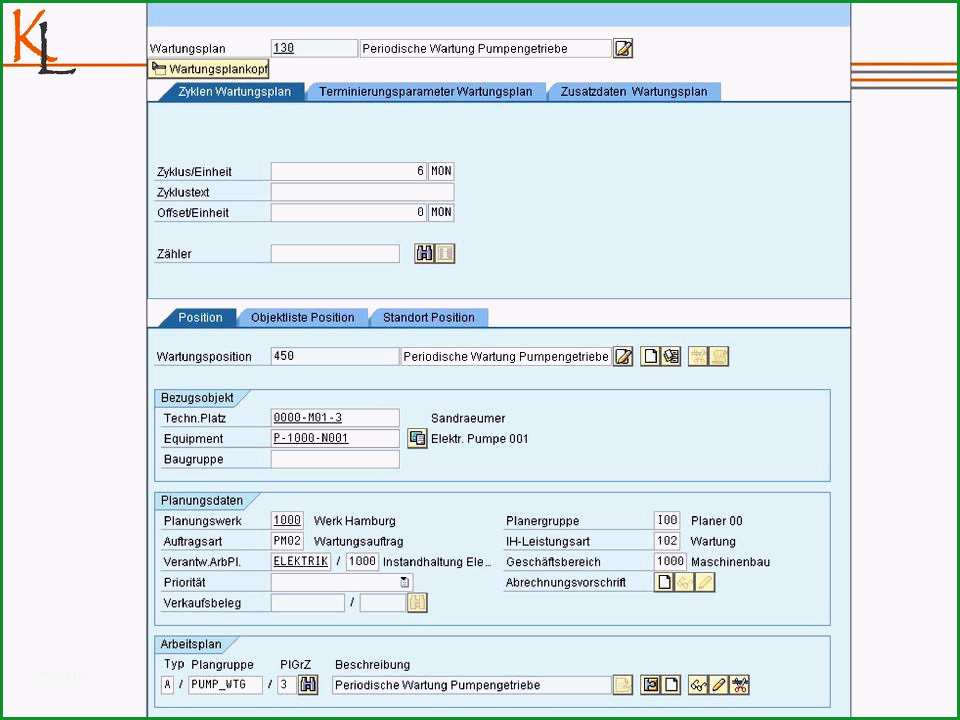Click greyed note icon after Arbeitsplan Beschreibung
Screen dimensions: 960x720
point(623,685)
